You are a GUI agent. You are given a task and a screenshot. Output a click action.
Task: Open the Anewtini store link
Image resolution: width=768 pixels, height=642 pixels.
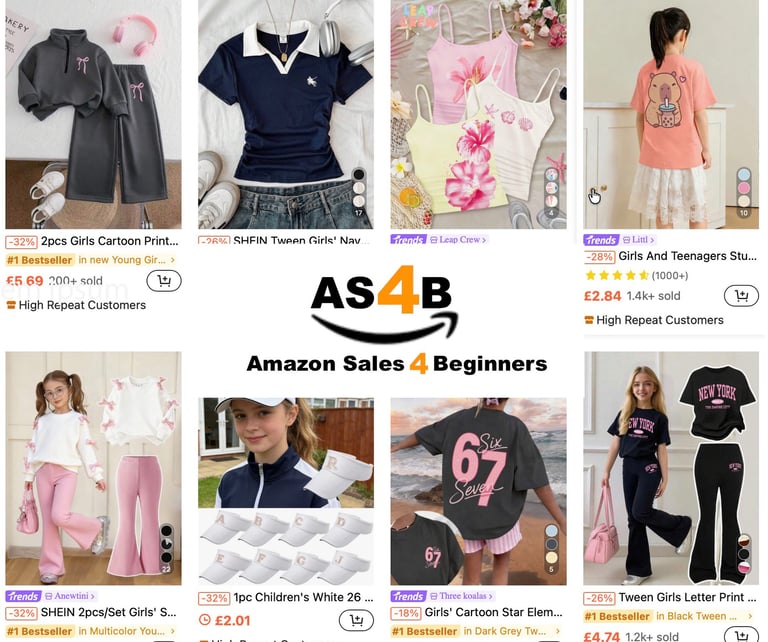(x=70, y=596)
